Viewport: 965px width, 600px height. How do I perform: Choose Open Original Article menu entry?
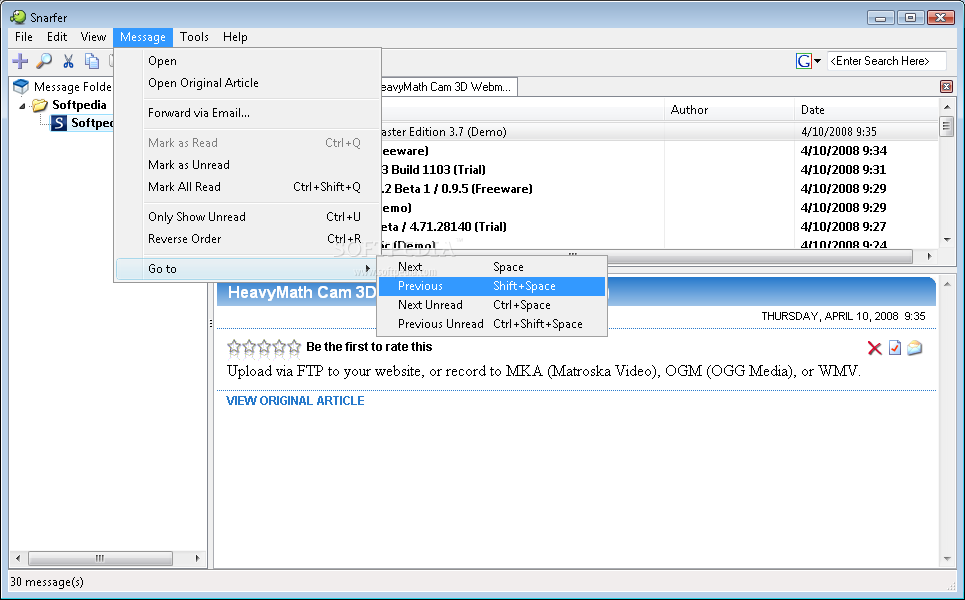pos(248,83)
